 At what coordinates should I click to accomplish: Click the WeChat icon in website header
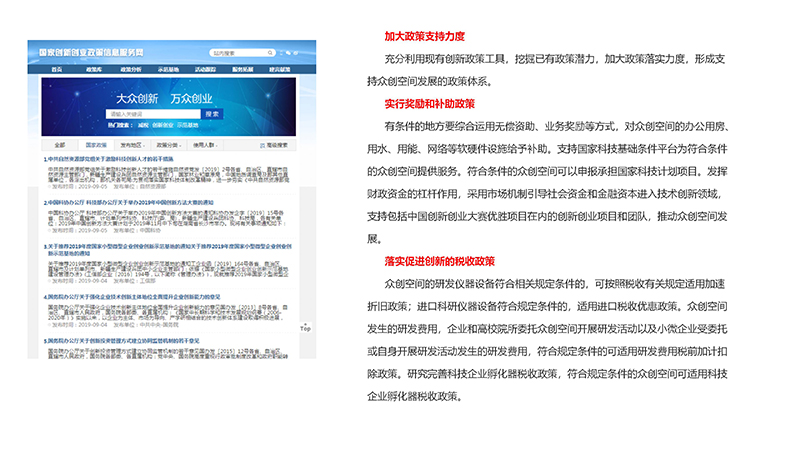[x=288, y=53]
